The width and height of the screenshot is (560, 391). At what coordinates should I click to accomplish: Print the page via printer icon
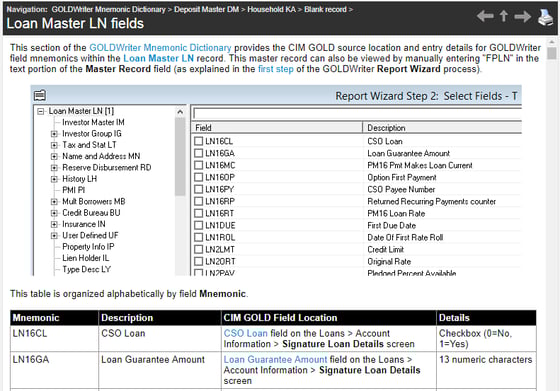(x=546, y=17)
